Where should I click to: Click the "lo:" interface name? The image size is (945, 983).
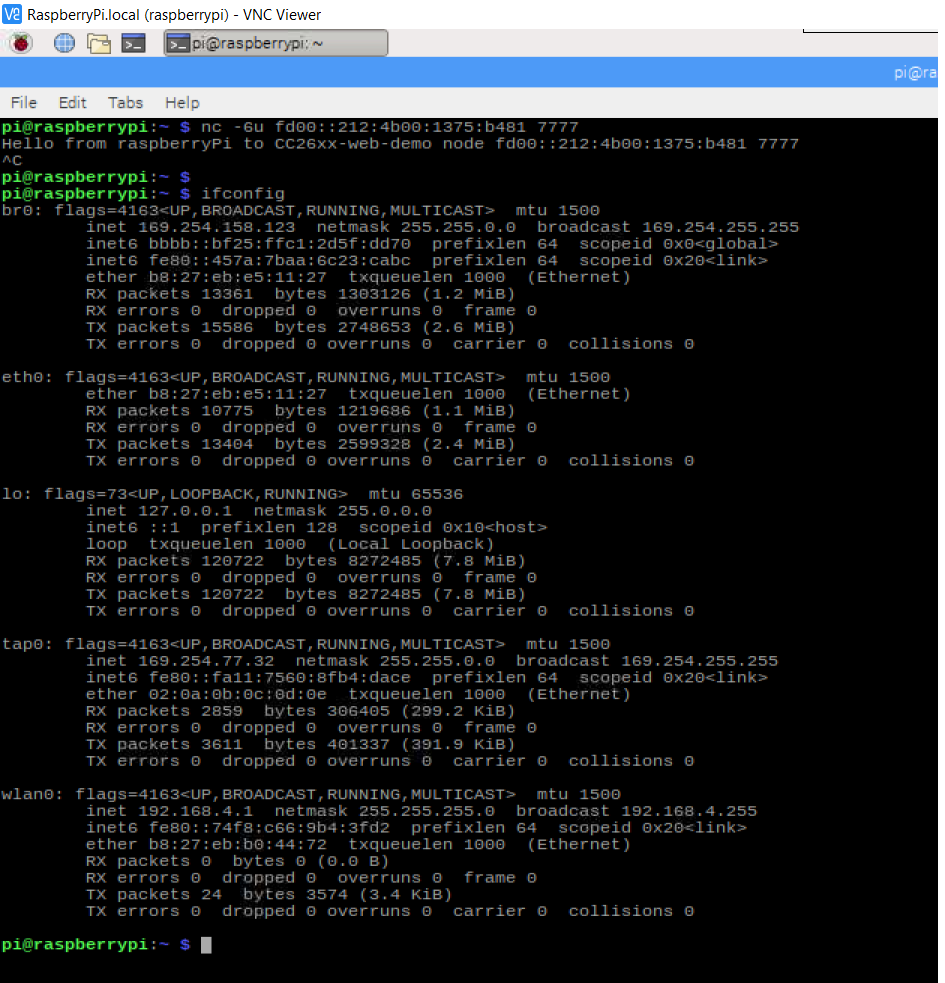point(16,494)
